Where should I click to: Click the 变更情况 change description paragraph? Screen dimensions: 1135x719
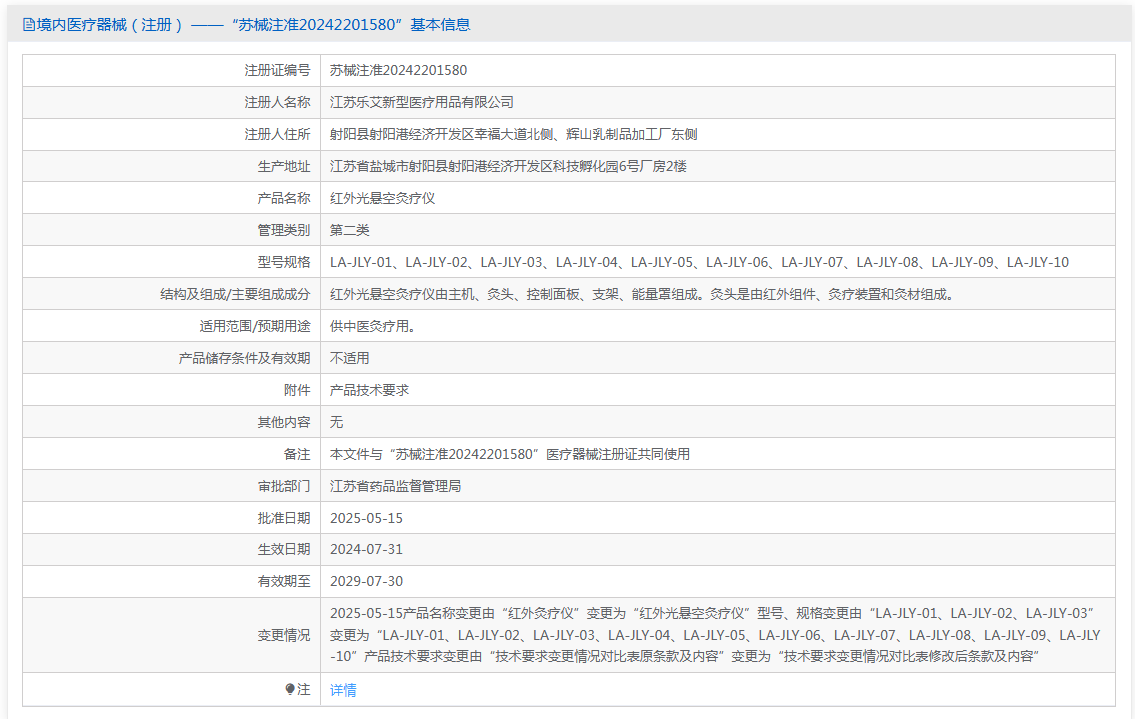point(715,635)
